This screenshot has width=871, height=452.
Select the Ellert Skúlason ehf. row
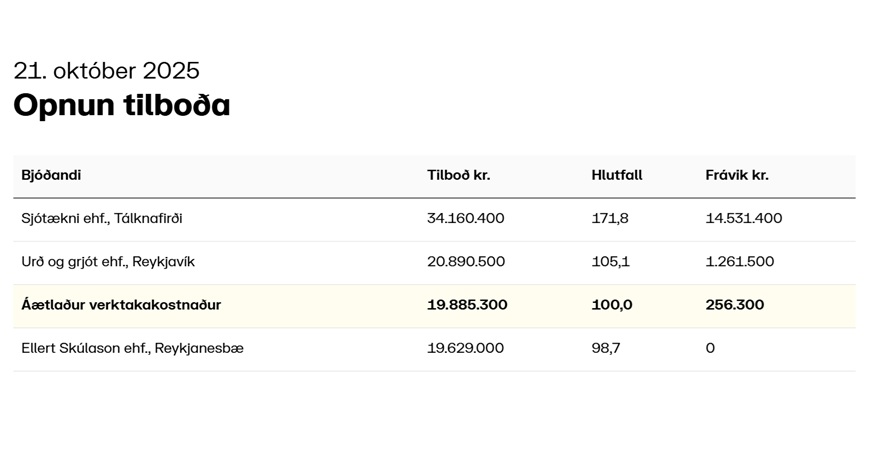tap(132, 348)
